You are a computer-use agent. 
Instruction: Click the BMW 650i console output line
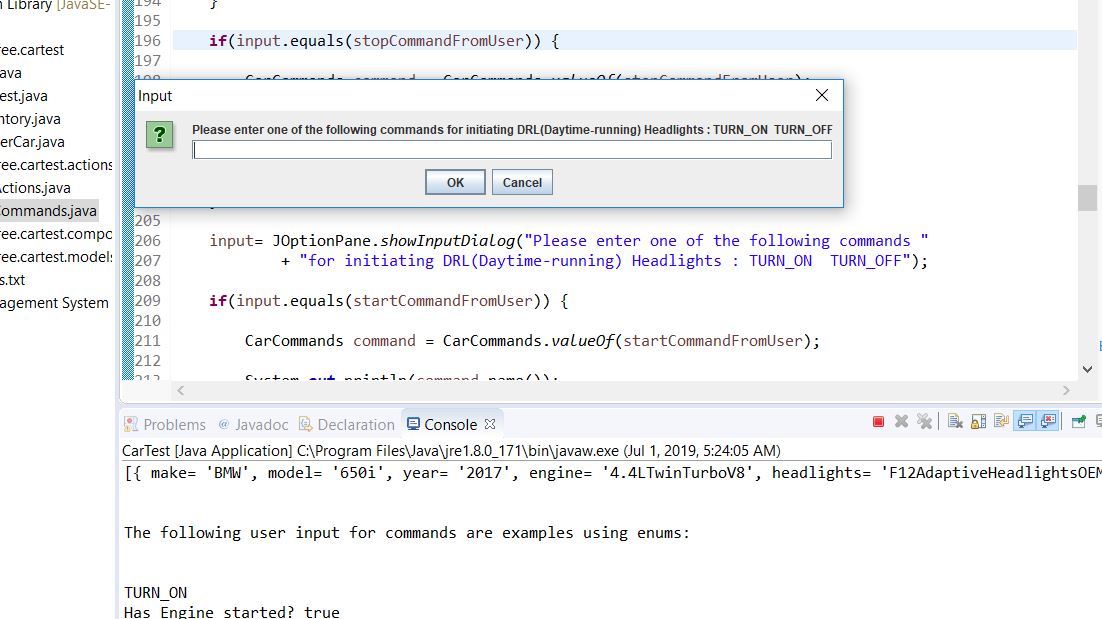(611, 473)
